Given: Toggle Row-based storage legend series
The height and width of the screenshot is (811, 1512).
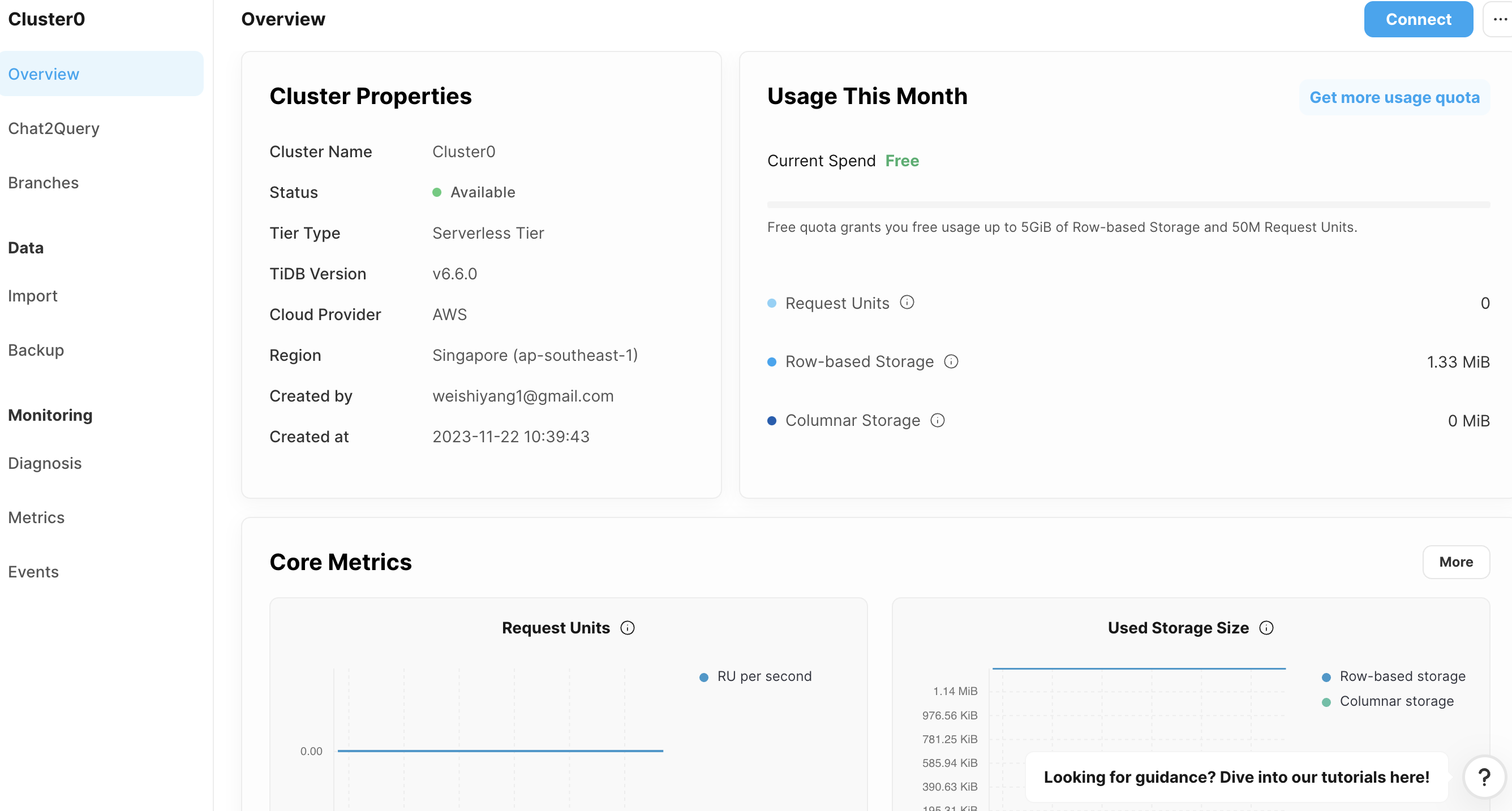Looking at the screenshot, I should (1393, 676).
